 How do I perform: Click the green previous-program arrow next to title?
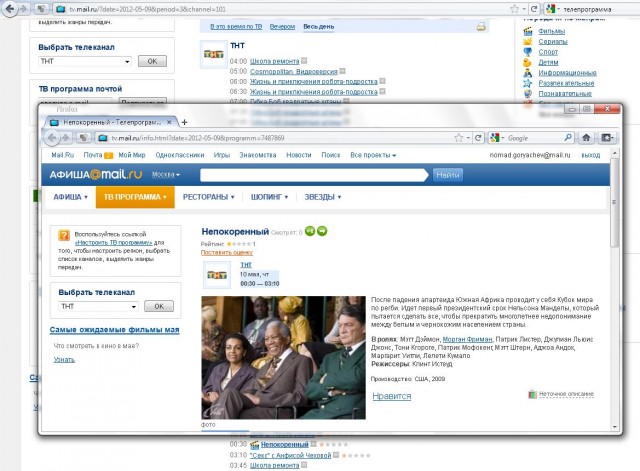[310, 231]
